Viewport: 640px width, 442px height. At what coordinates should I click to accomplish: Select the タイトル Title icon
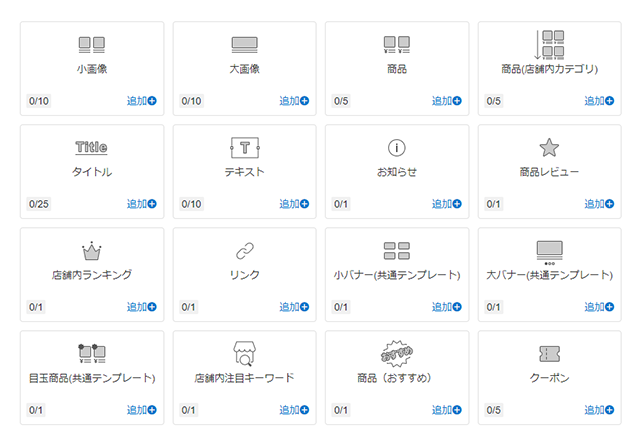click(91, 148)
